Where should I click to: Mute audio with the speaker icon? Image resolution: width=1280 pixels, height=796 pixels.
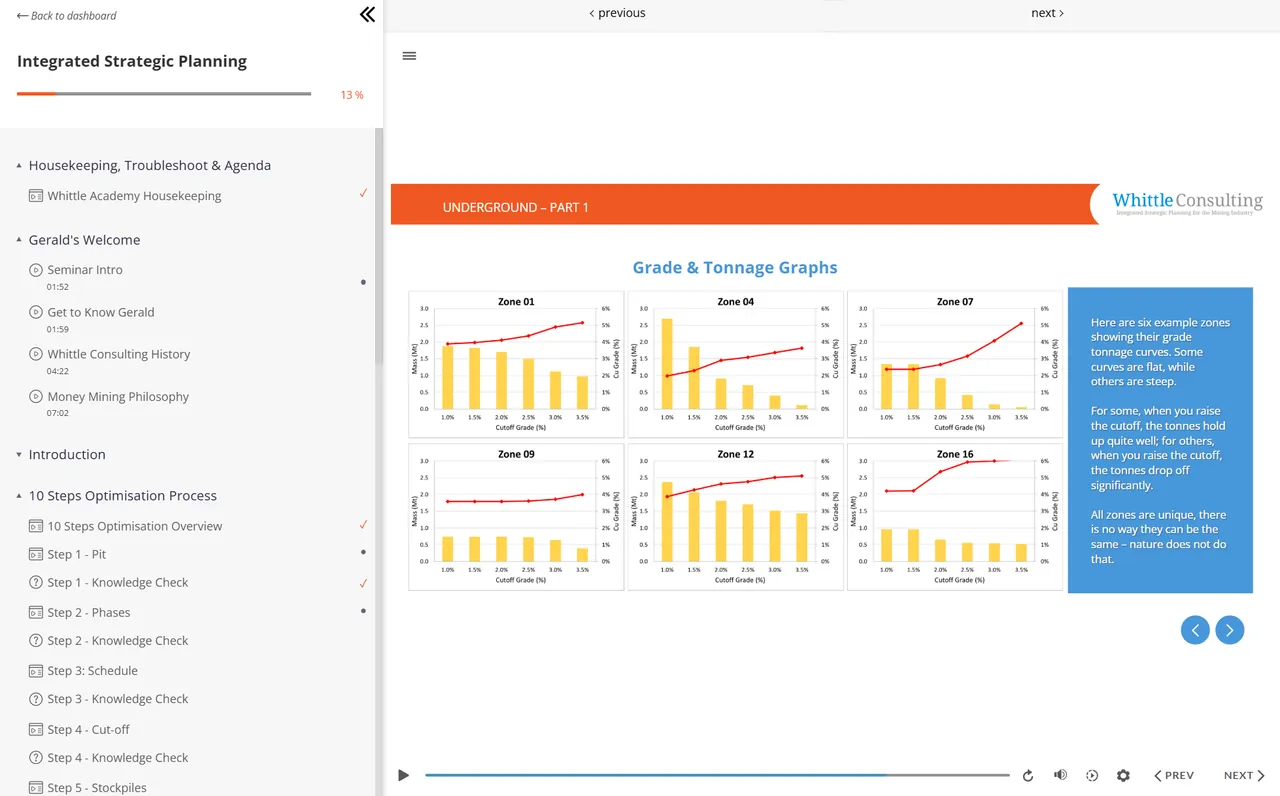coord(1060,775)
